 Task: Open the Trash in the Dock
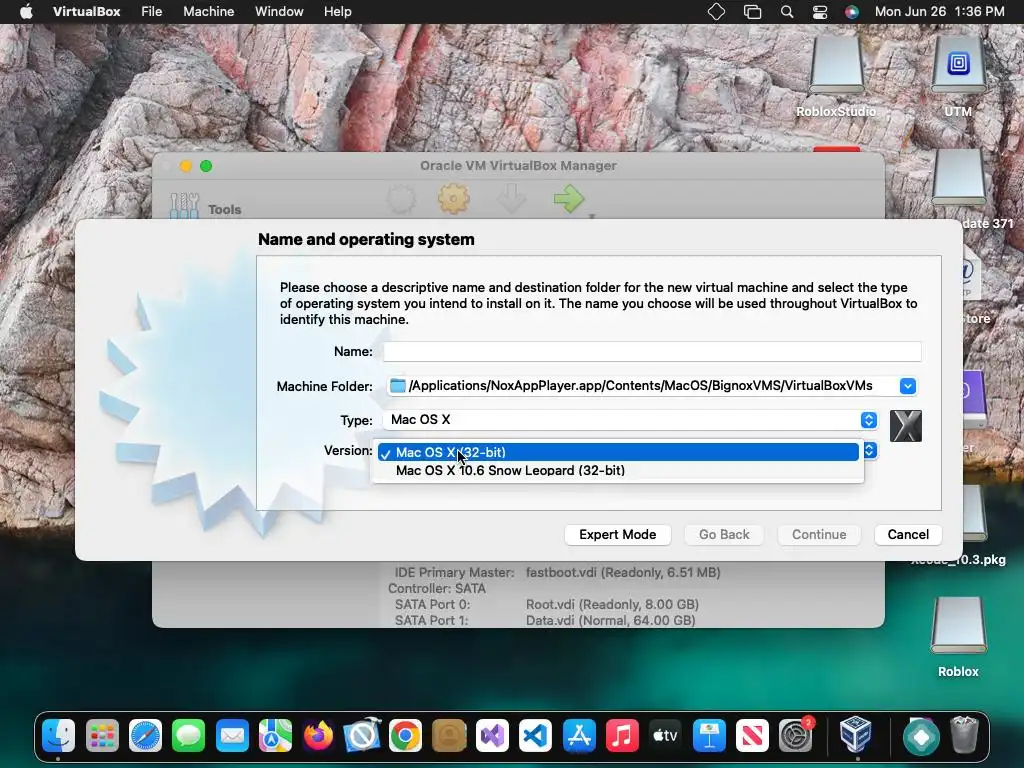tap(964, 735)
